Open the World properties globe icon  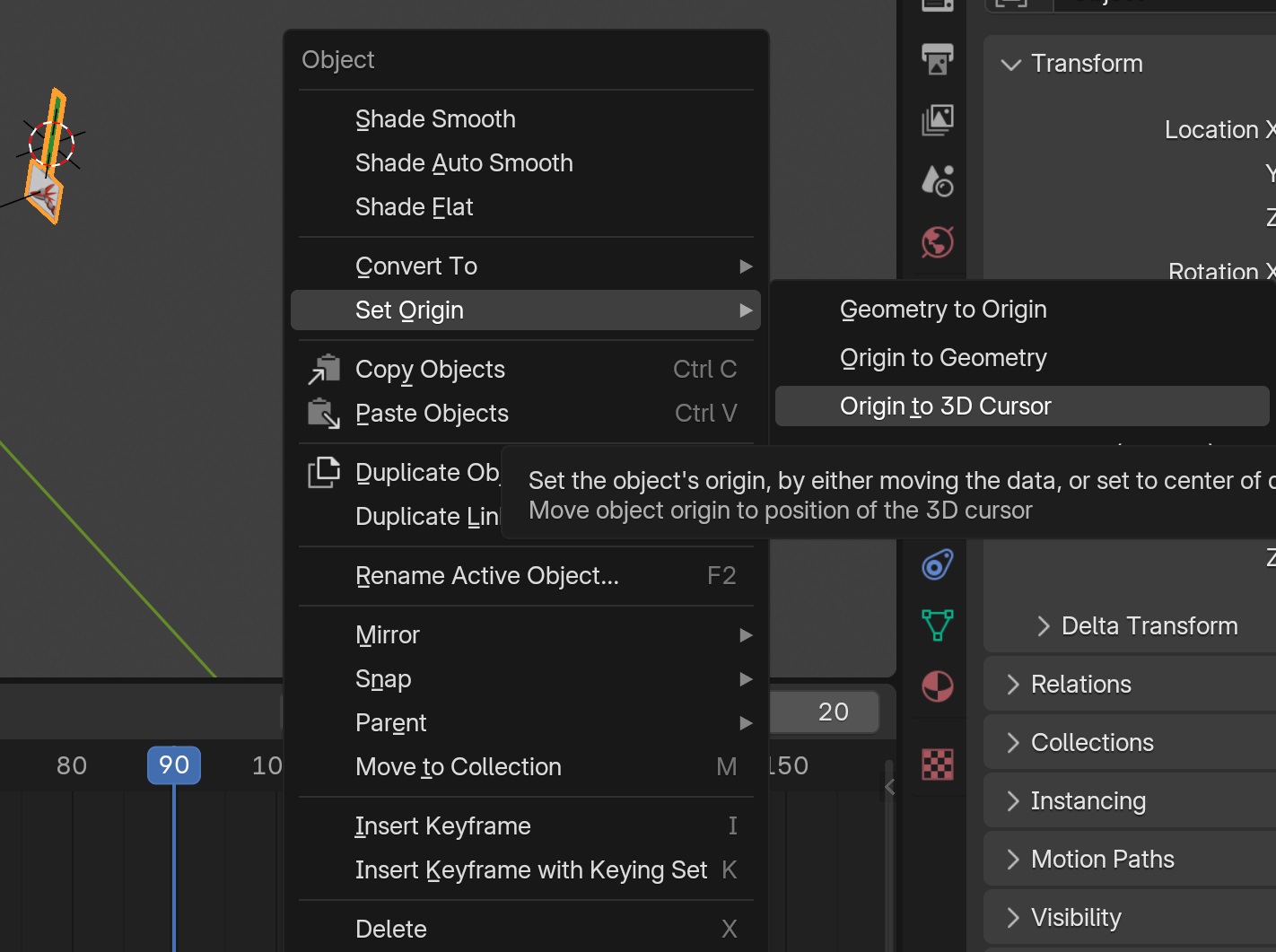938,241
